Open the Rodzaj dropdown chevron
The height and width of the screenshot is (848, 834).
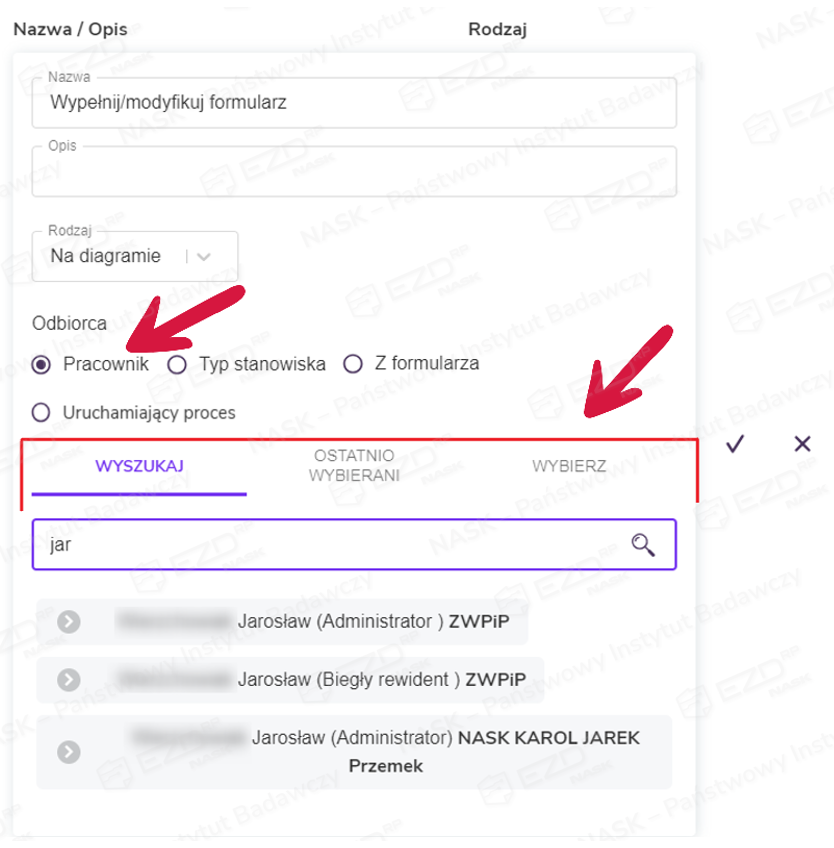pos(204,257)
